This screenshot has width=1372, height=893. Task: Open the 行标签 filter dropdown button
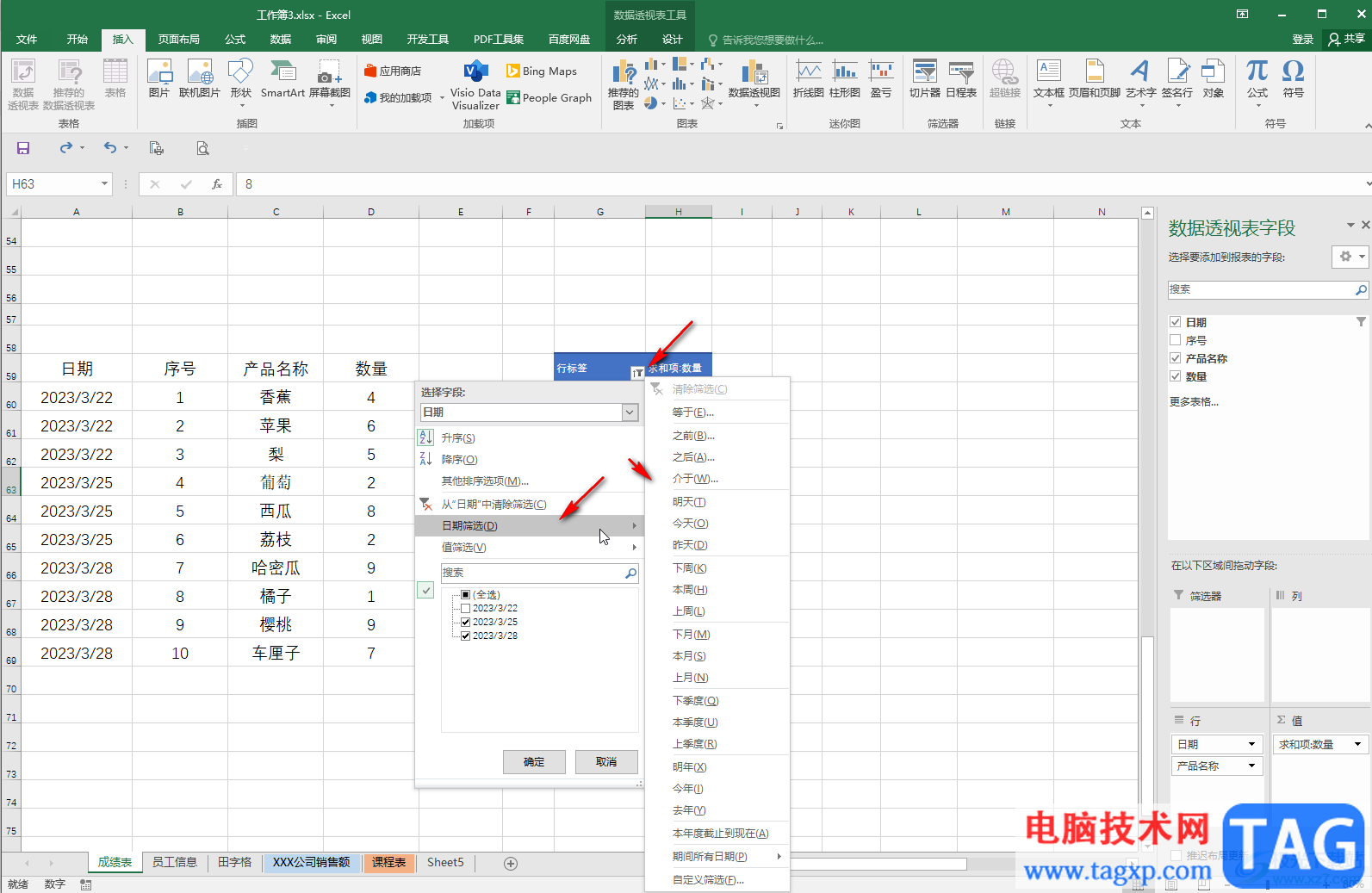(636, 372)
